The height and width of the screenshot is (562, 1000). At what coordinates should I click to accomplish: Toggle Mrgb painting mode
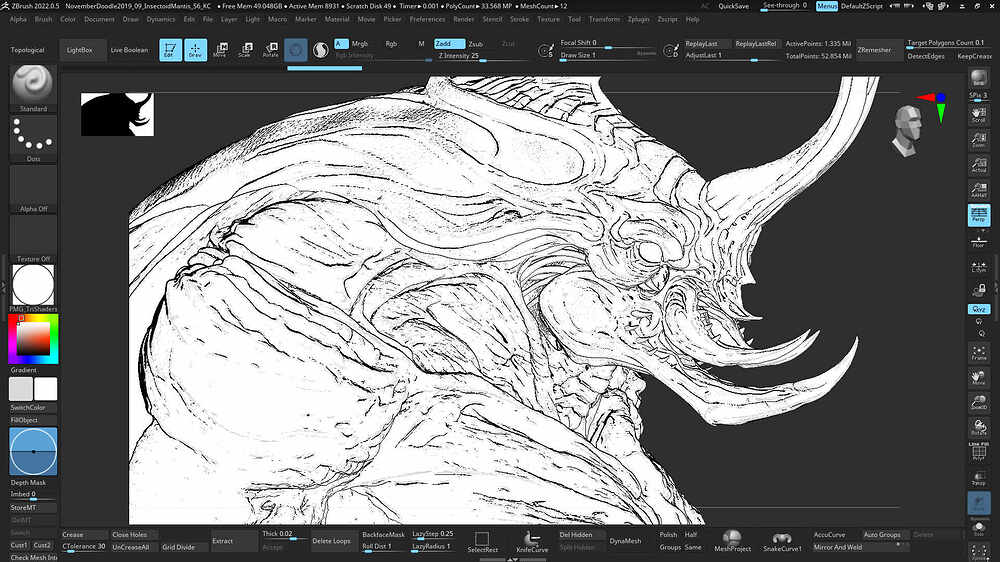click(x=360, y=44)
